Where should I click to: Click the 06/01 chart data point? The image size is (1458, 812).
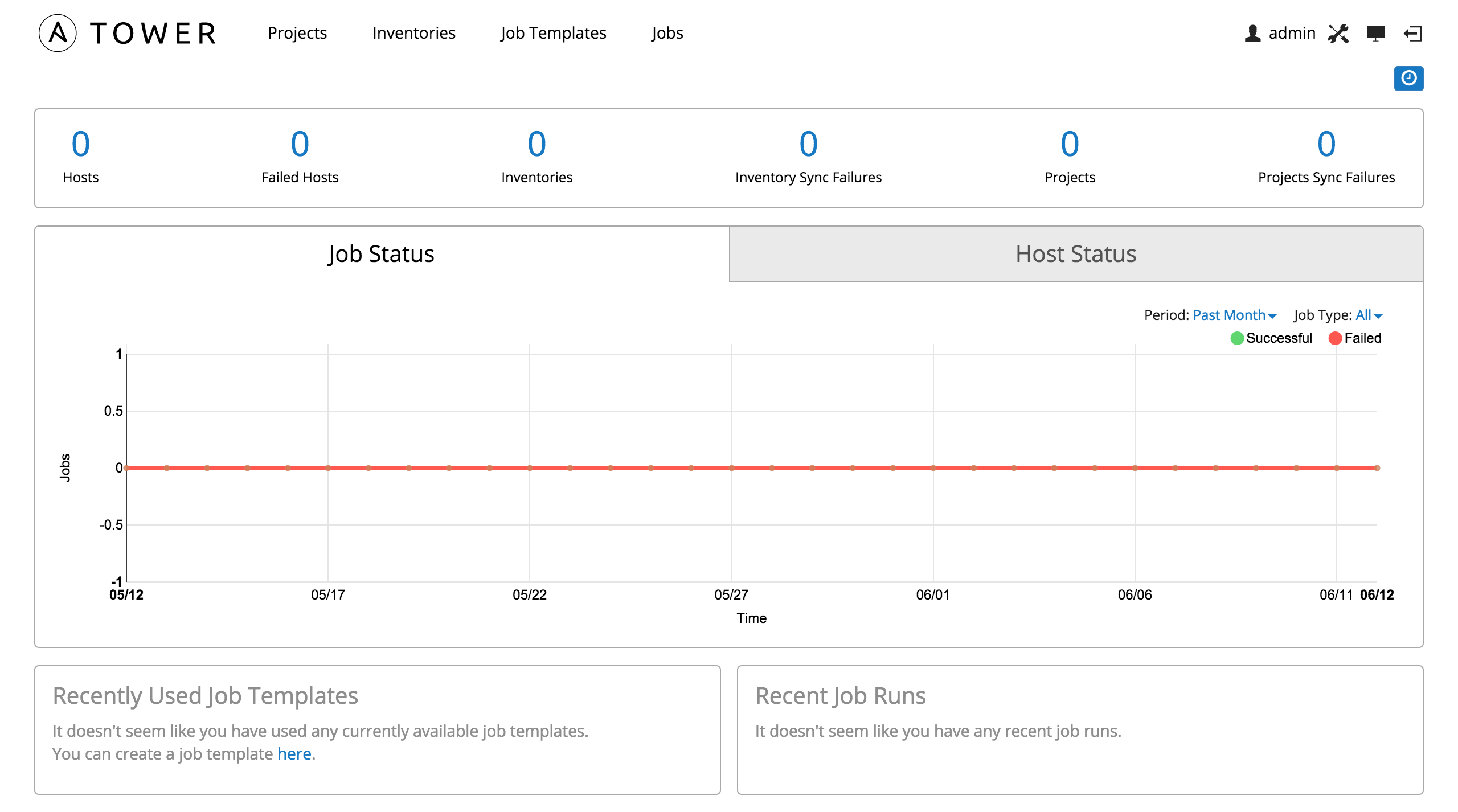click(x=933, y=468)
